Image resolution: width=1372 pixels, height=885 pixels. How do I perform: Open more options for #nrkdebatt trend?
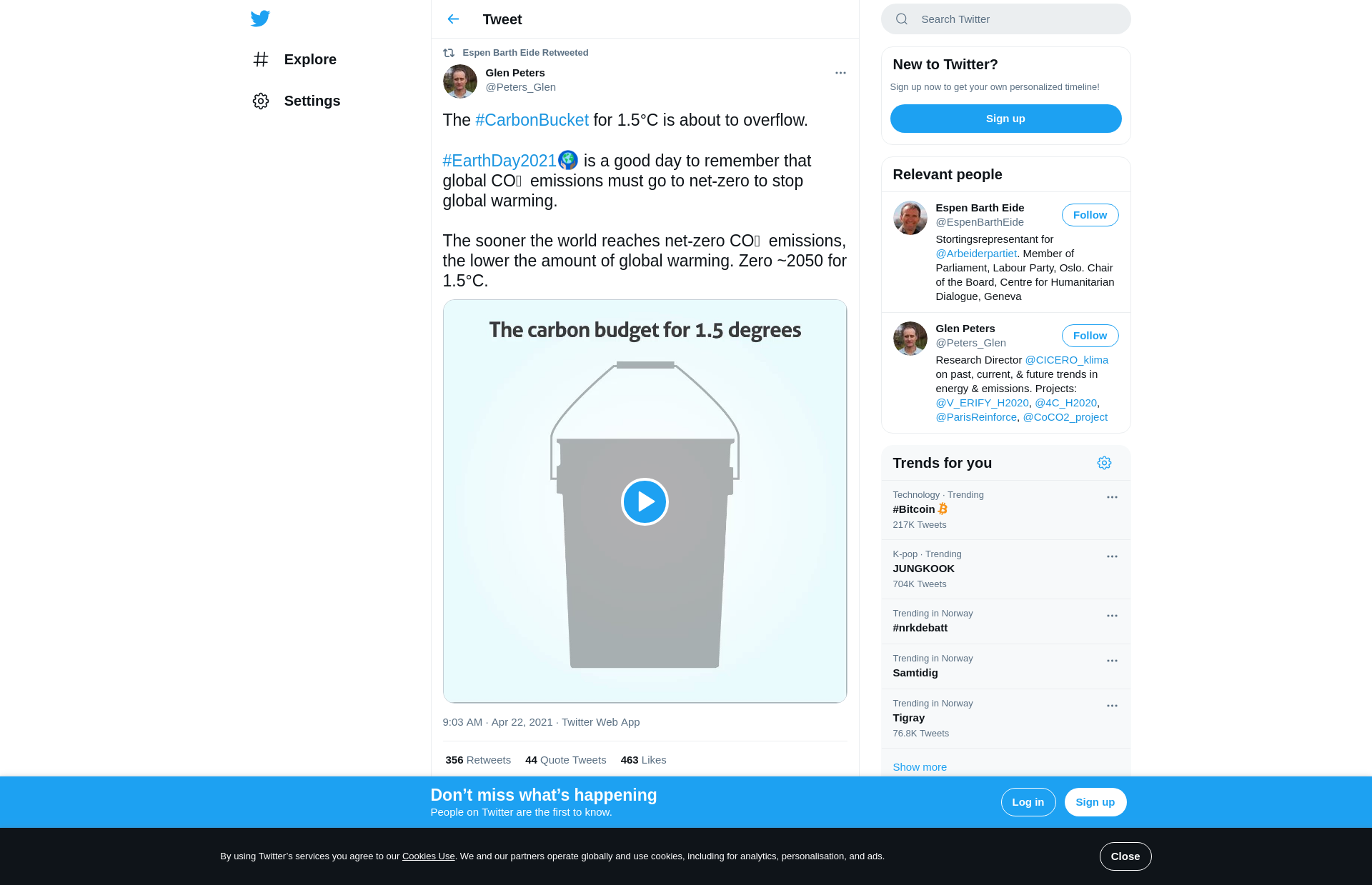[x=1112, y=616]
